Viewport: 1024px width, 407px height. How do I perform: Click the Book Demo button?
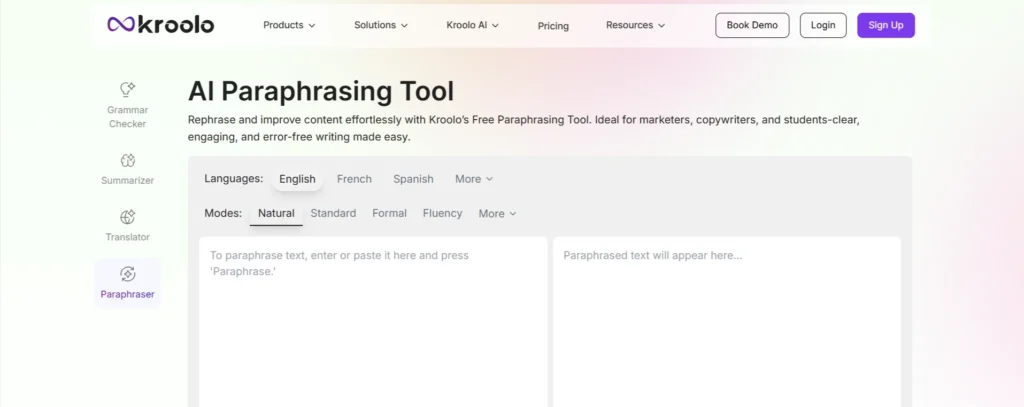coord(752,25)
